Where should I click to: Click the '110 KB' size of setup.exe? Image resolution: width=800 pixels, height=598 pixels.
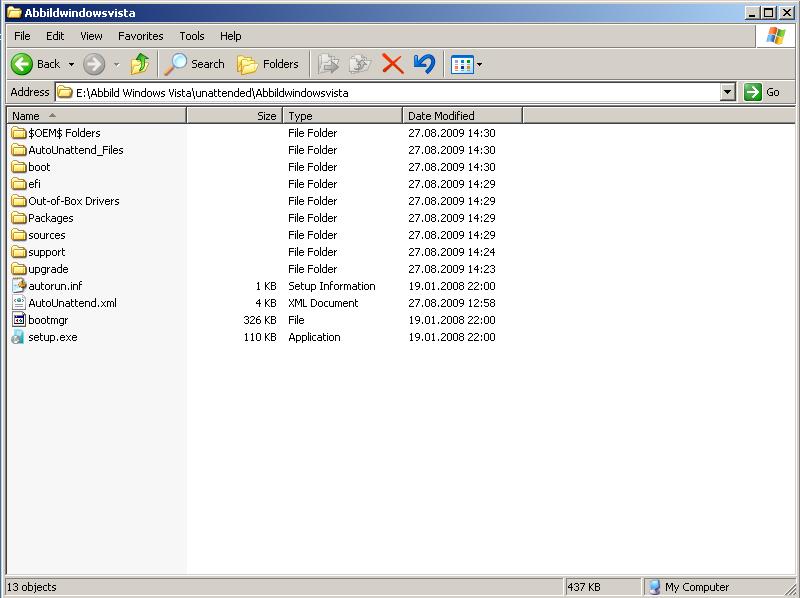[260, 337]
